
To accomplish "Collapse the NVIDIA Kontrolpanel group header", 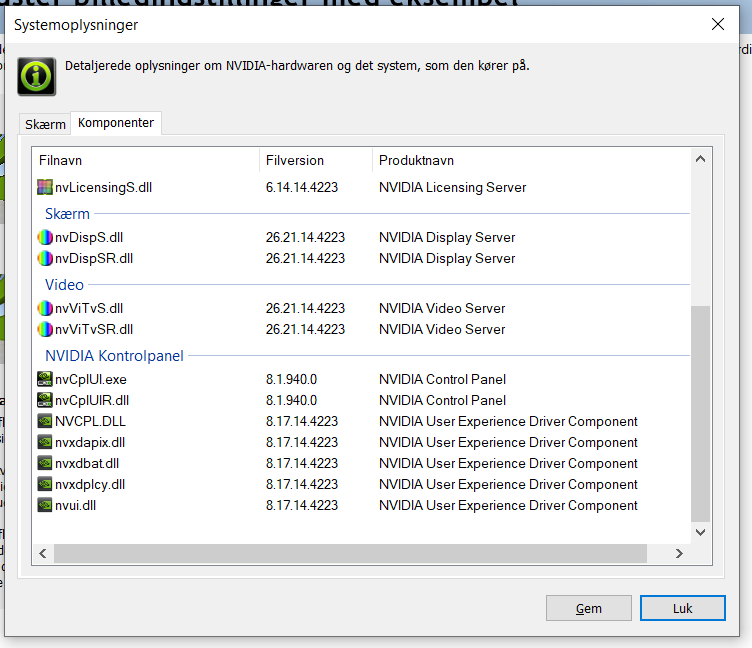I will pyautogui.click(x=114, y=356).
